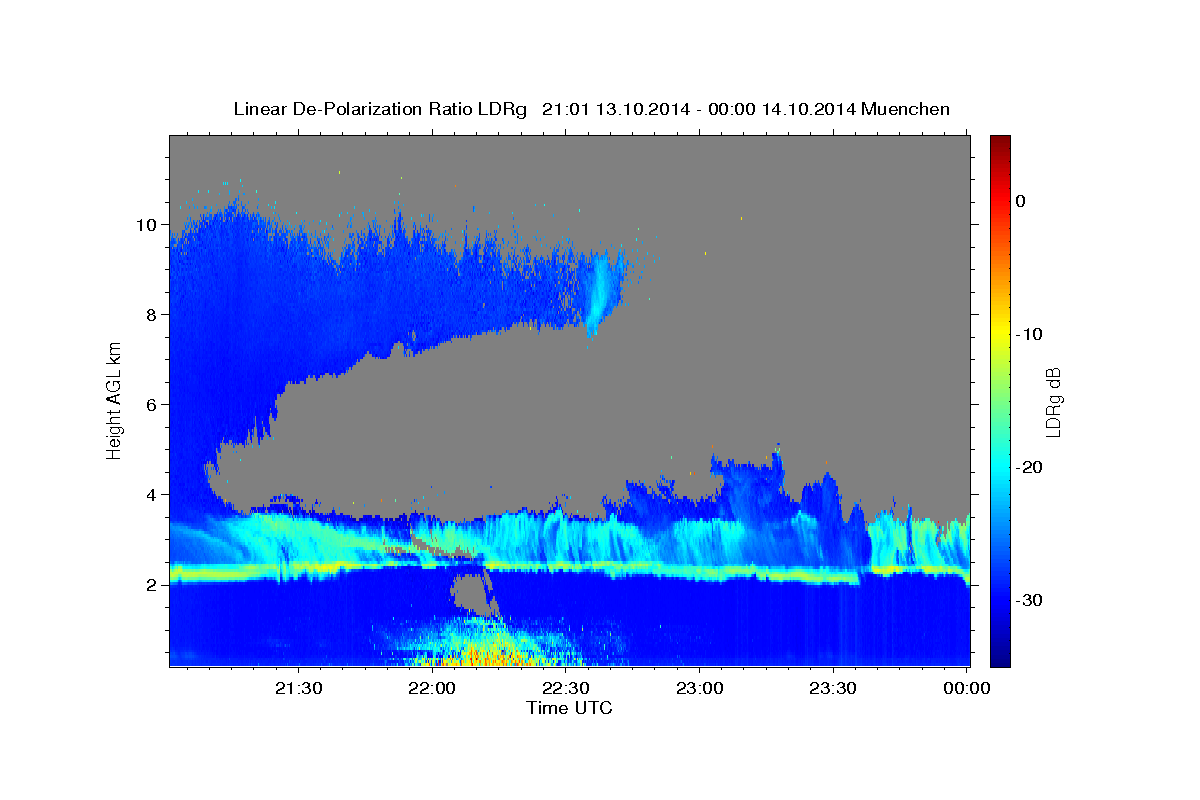Click the 22:00 time tick label
This screenshot has width=1200, height=800.
click(x=432, y=687)
